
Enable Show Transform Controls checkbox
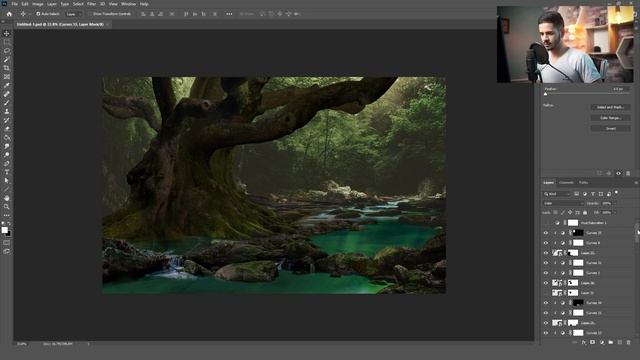click(x=90, y=14)
